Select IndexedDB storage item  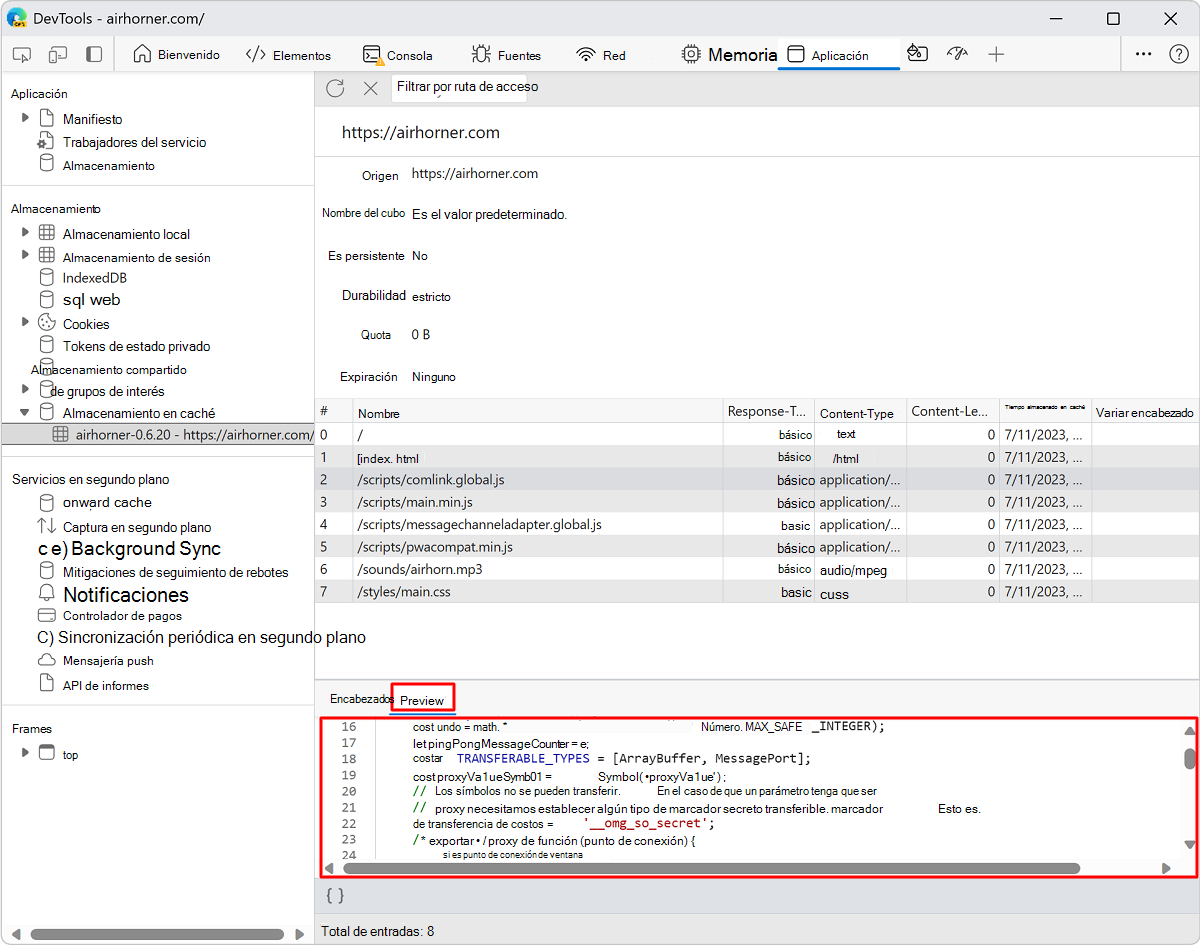[94, 277]
